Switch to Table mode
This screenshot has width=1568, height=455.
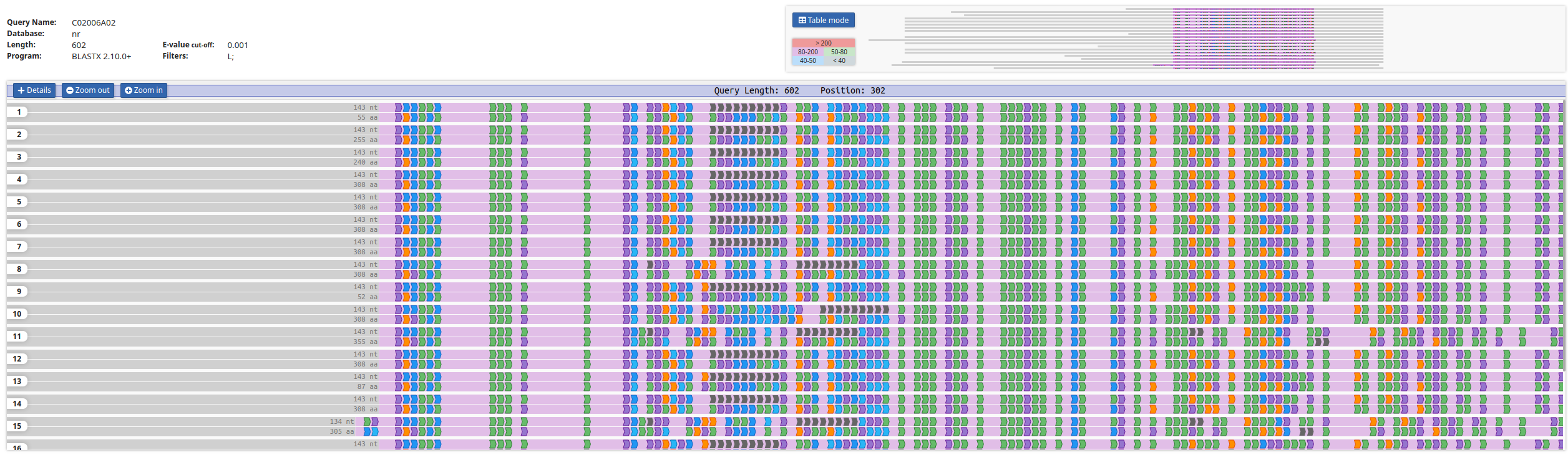(823, 20)
